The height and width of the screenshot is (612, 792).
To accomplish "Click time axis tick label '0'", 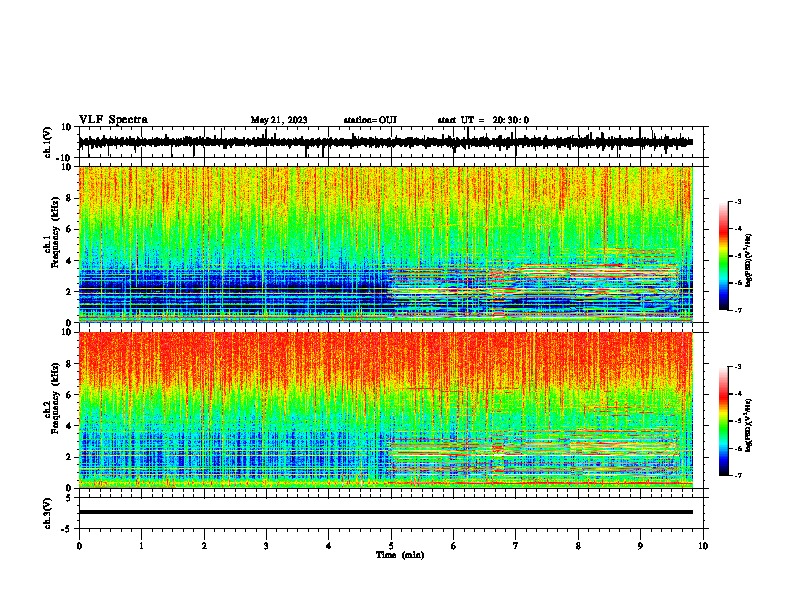I will tap(79, 546).
